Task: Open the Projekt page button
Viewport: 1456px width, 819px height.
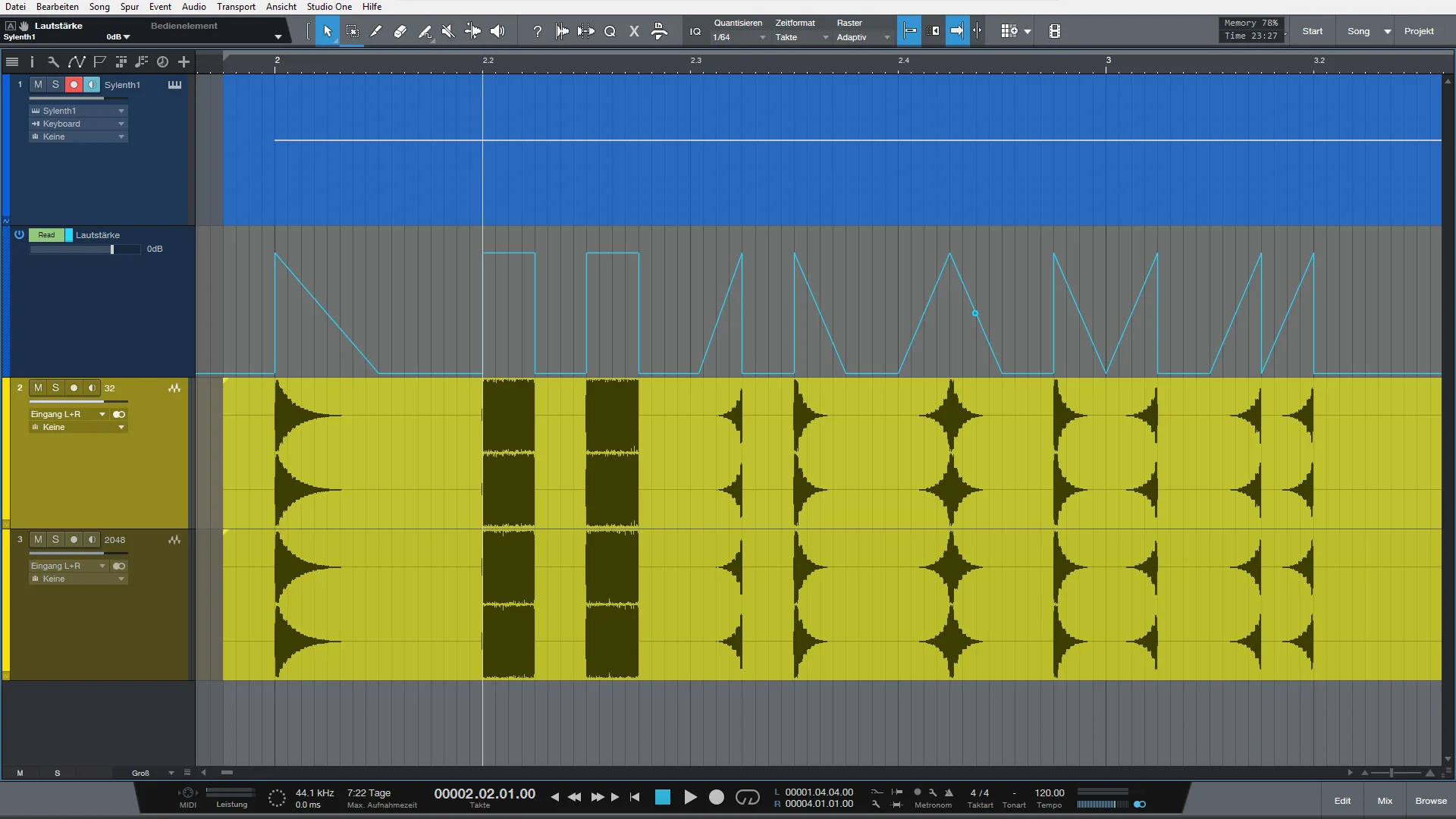Action: 1419,31
